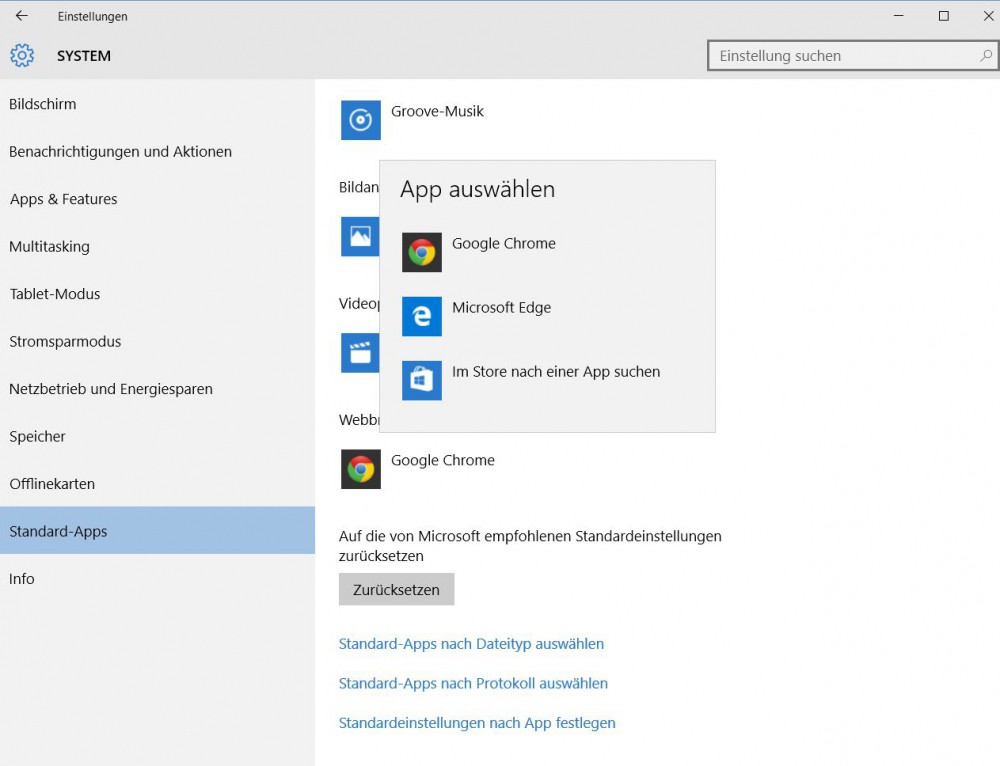Viewport: 1000px width, 766px height.
Task: Open the Speicher settings page
Action: point(38,437)
